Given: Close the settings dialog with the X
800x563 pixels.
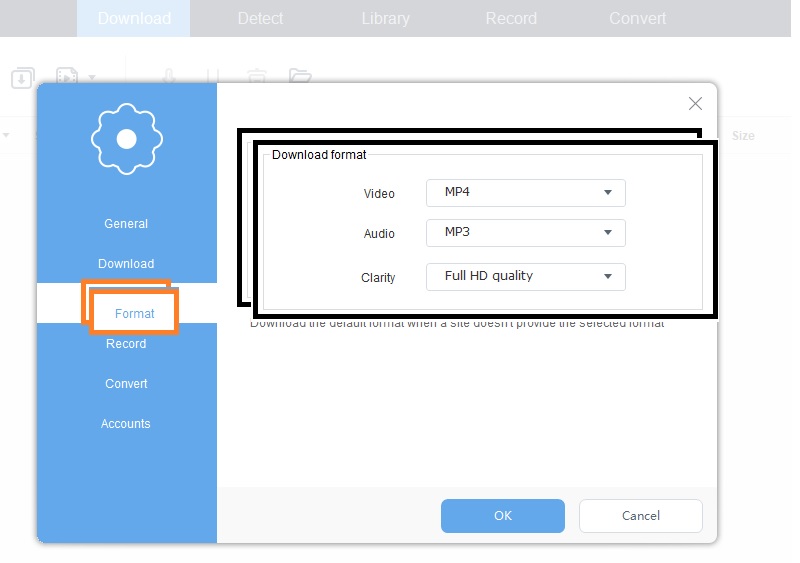Looking at the screenshot, I should 695,104.
